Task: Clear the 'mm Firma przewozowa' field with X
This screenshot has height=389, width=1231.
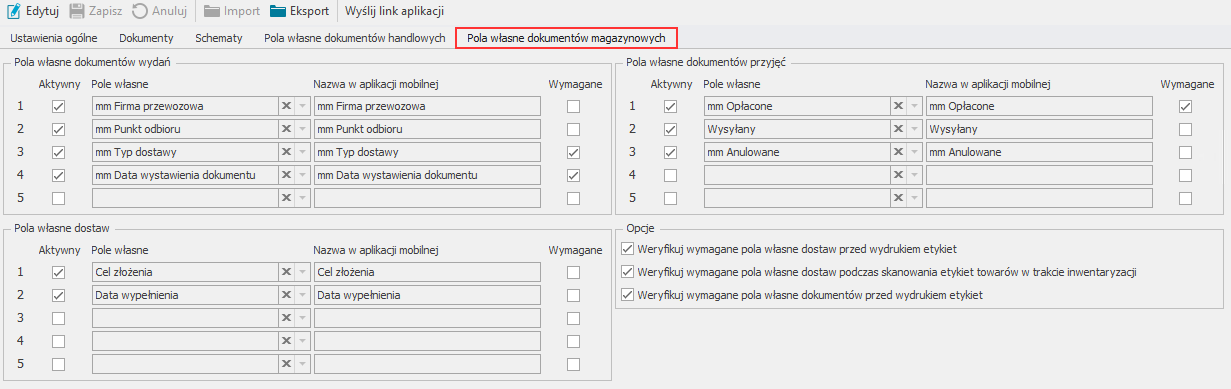Action: (x=286, y=106)
